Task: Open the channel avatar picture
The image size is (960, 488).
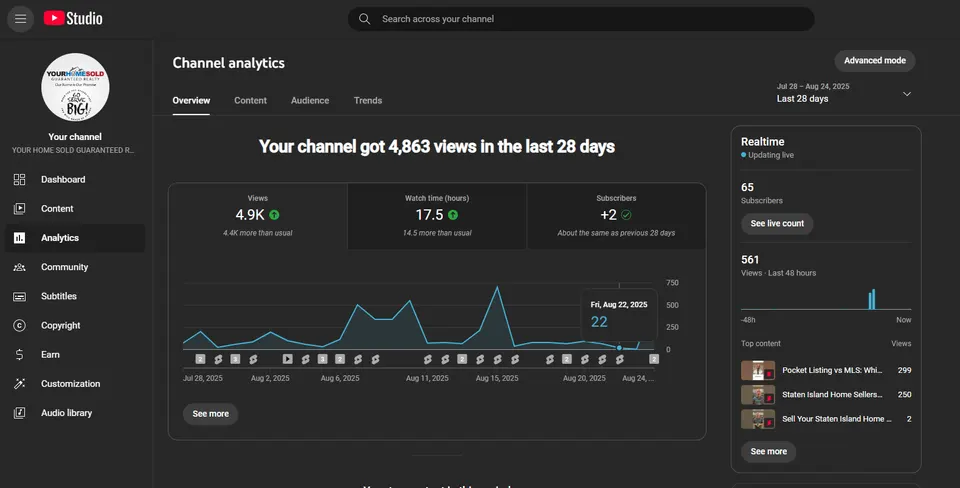Action: click(x=75, y=87)
